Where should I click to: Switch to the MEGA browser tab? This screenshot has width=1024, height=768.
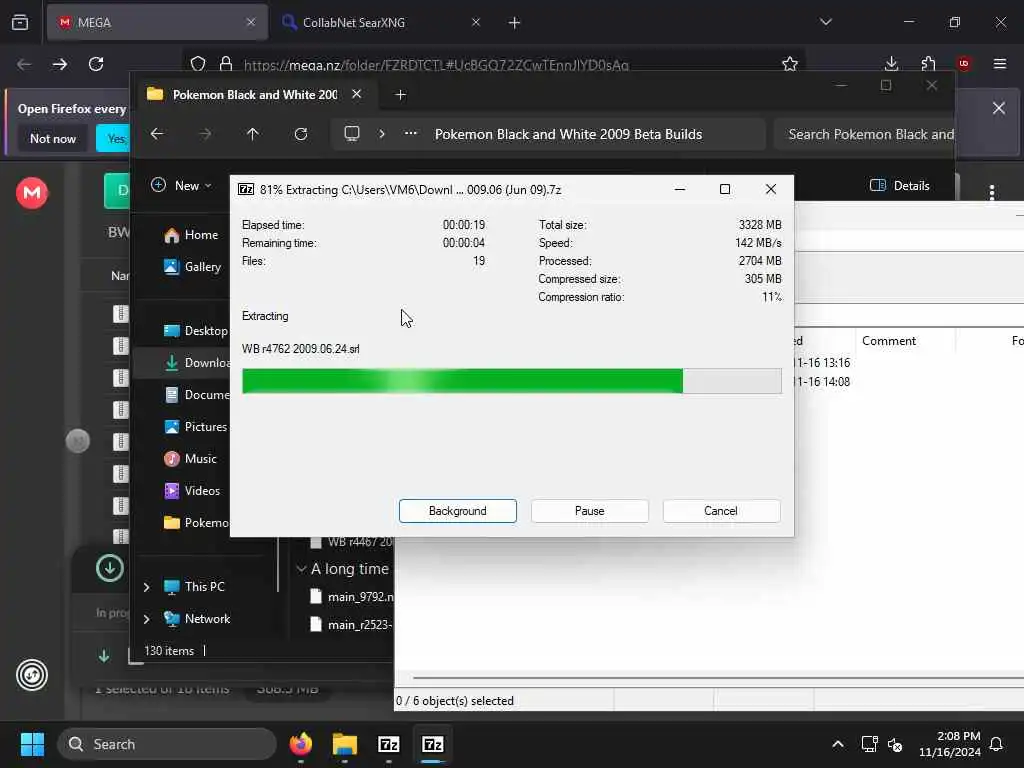click(157, 22)
